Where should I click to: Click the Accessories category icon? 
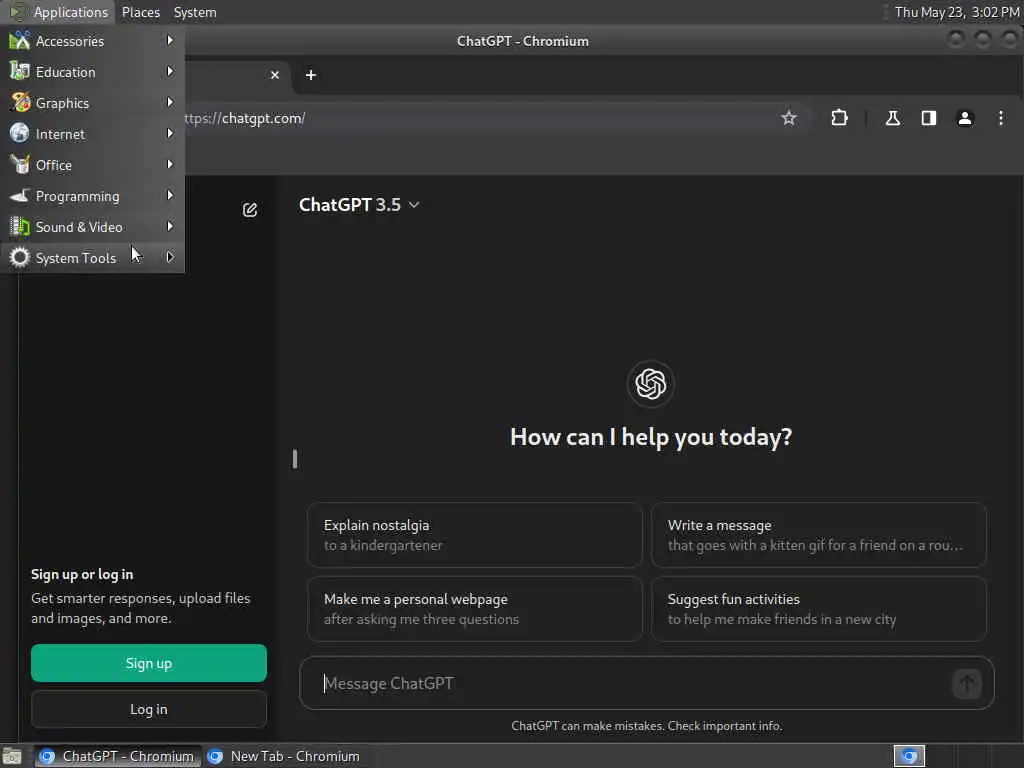(x=20, y=40)
